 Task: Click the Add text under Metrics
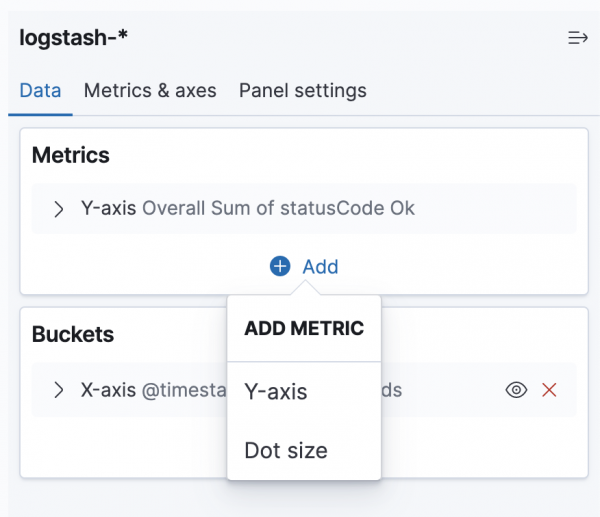click(320, 266)
